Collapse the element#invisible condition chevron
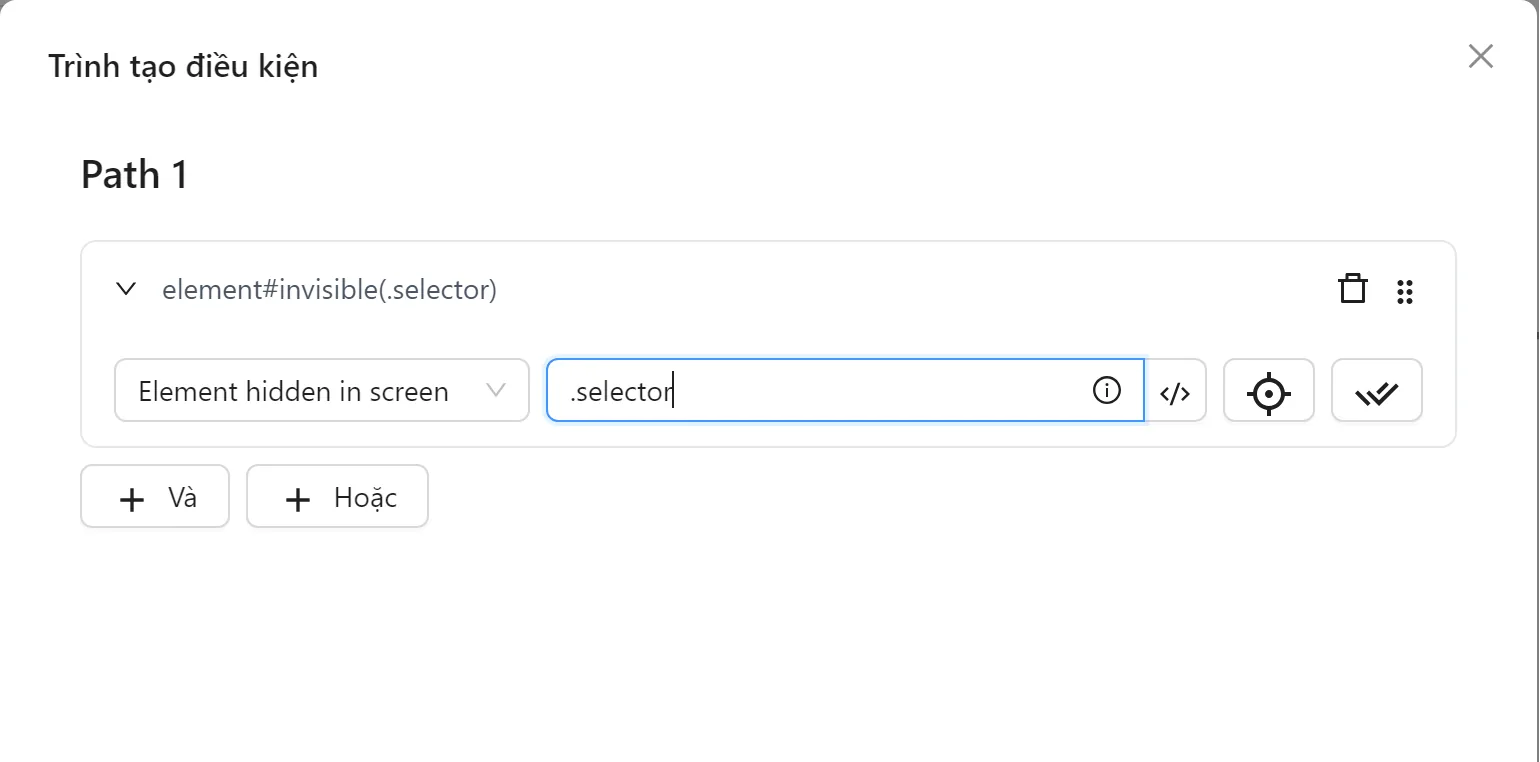Image resolution: width=1540 pixels, height=762 pixels. pos(126,290)
